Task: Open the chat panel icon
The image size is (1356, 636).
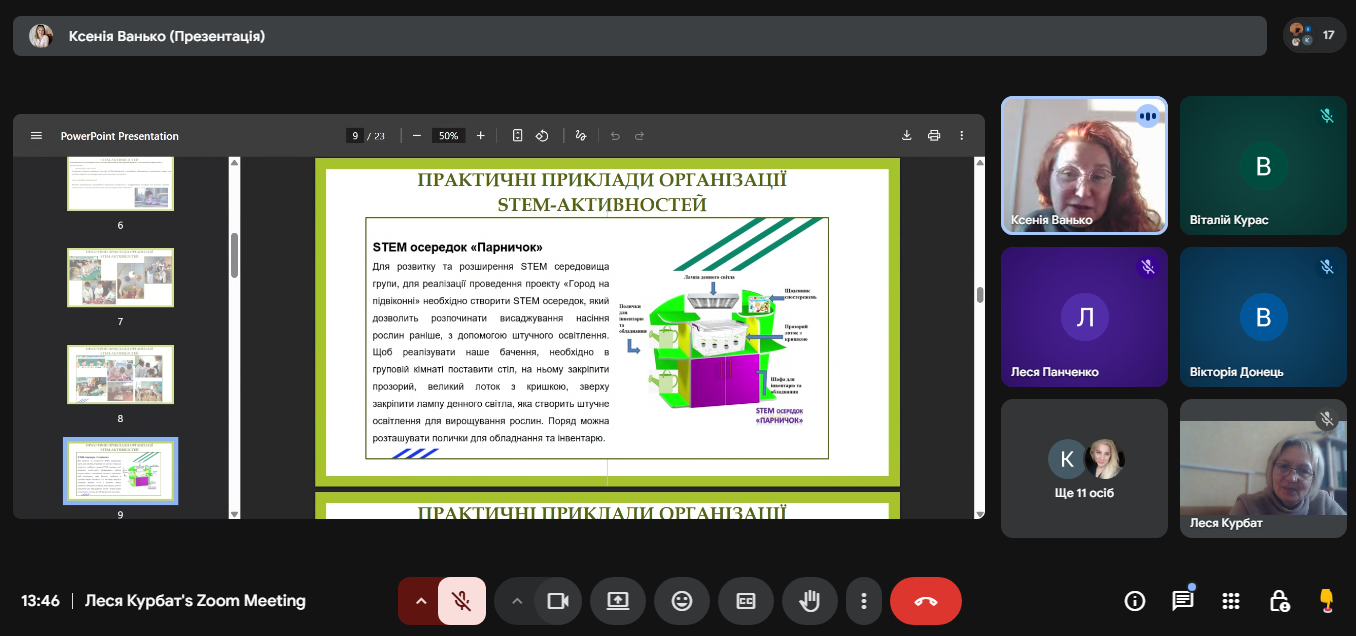Action: (1183, 601)
